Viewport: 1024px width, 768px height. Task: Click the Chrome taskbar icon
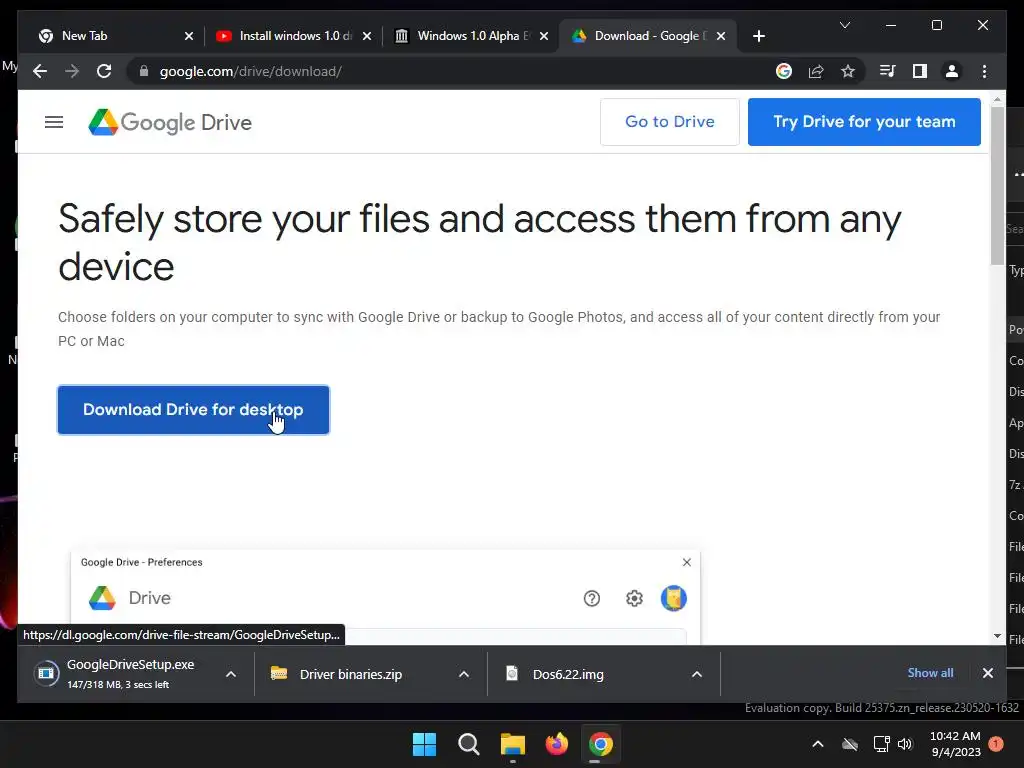coord(600,744)
